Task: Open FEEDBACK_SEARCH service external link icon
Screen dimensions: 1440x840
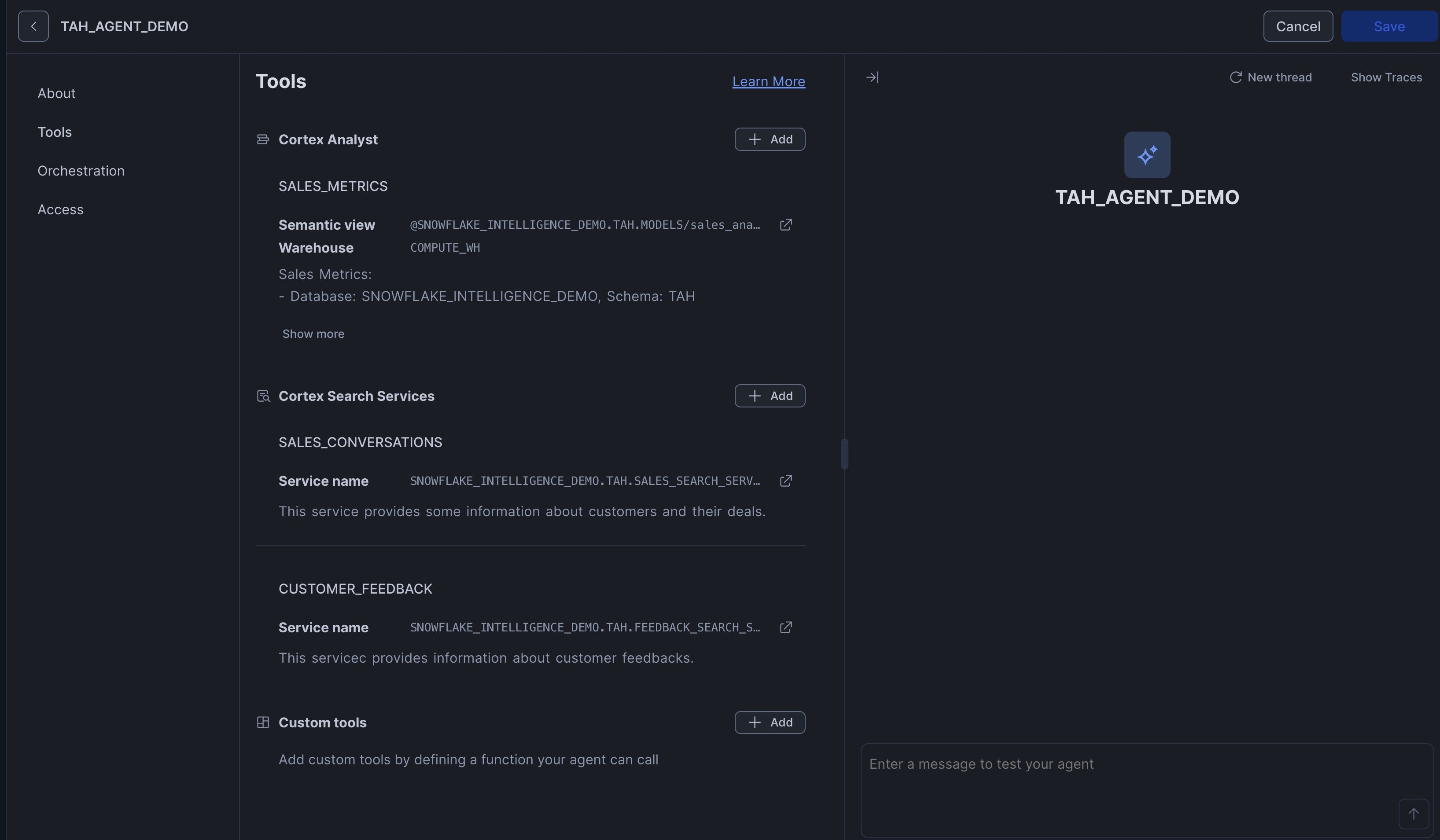Action: (x=786, y=627)
